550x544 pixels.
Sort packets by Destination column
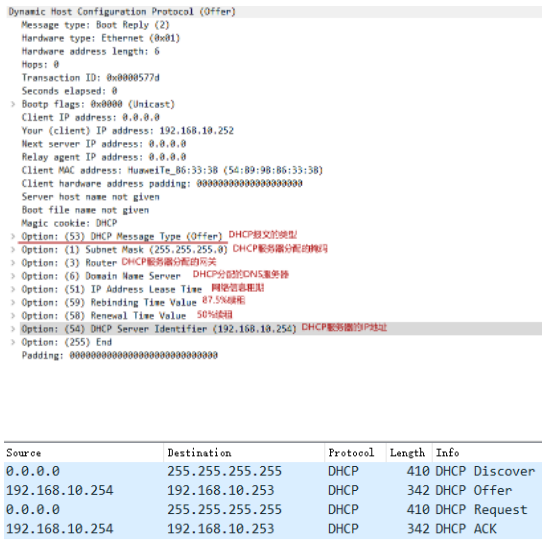(244, 453)
